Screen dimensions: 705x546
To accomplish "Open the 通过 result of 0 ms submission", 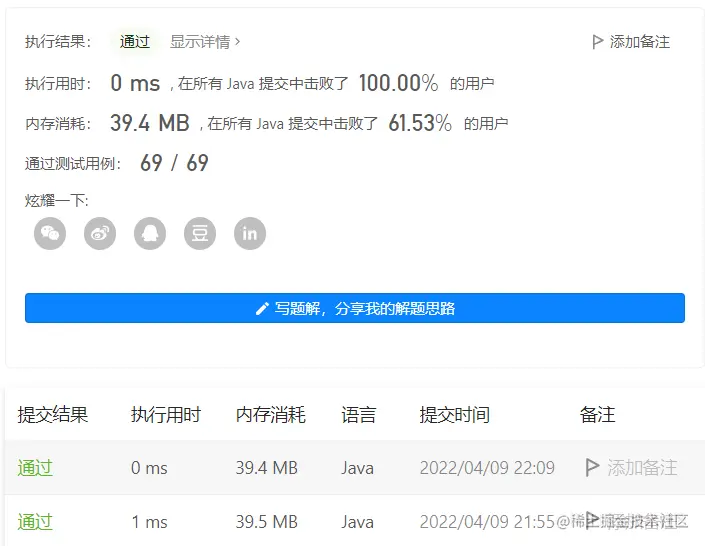I will pyautogui.click(x=35, y=468).
